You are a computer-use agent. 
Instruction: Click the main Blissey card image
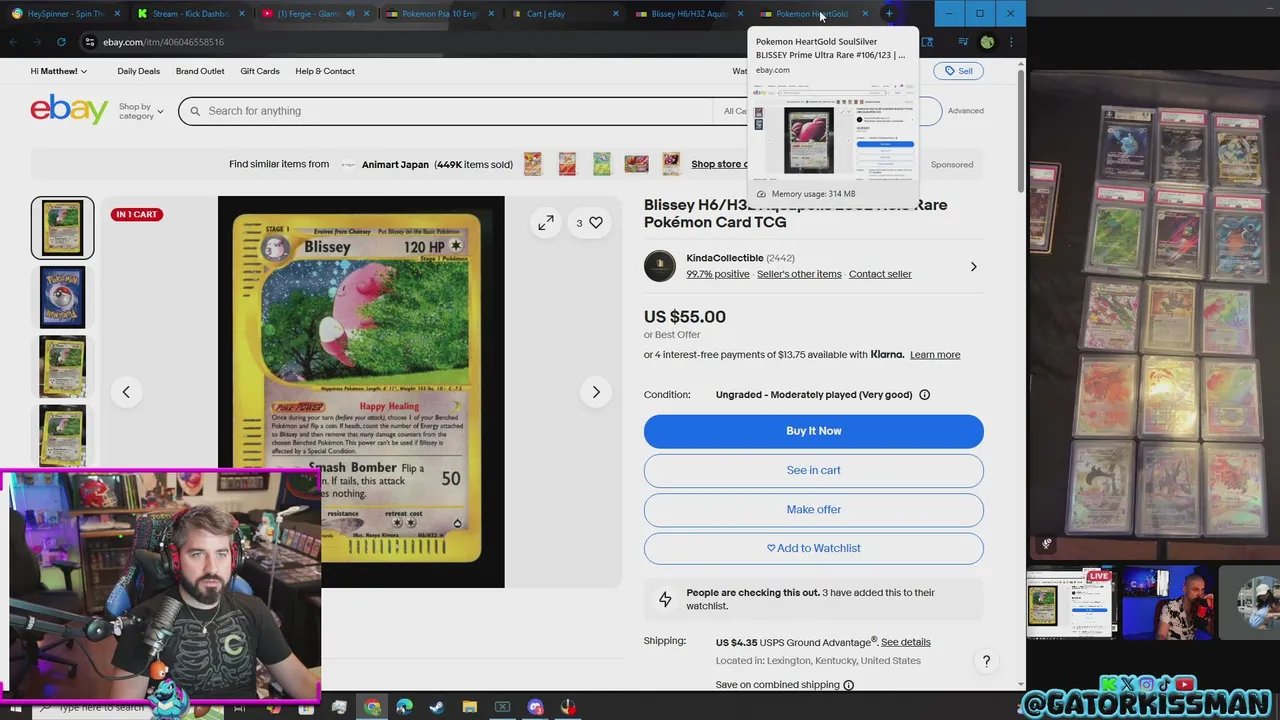point(361,392)
